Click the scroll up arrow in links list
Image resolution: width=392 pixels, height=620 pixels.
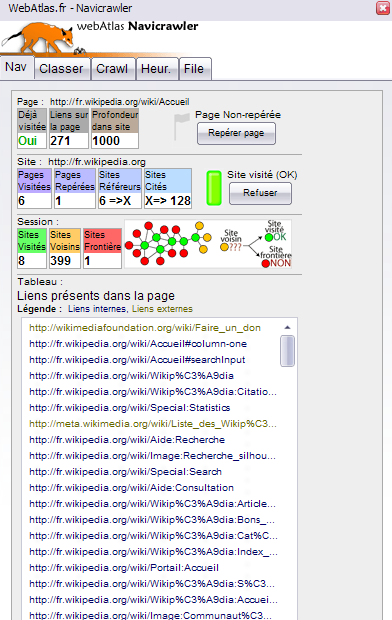click(x=288, y=327)
